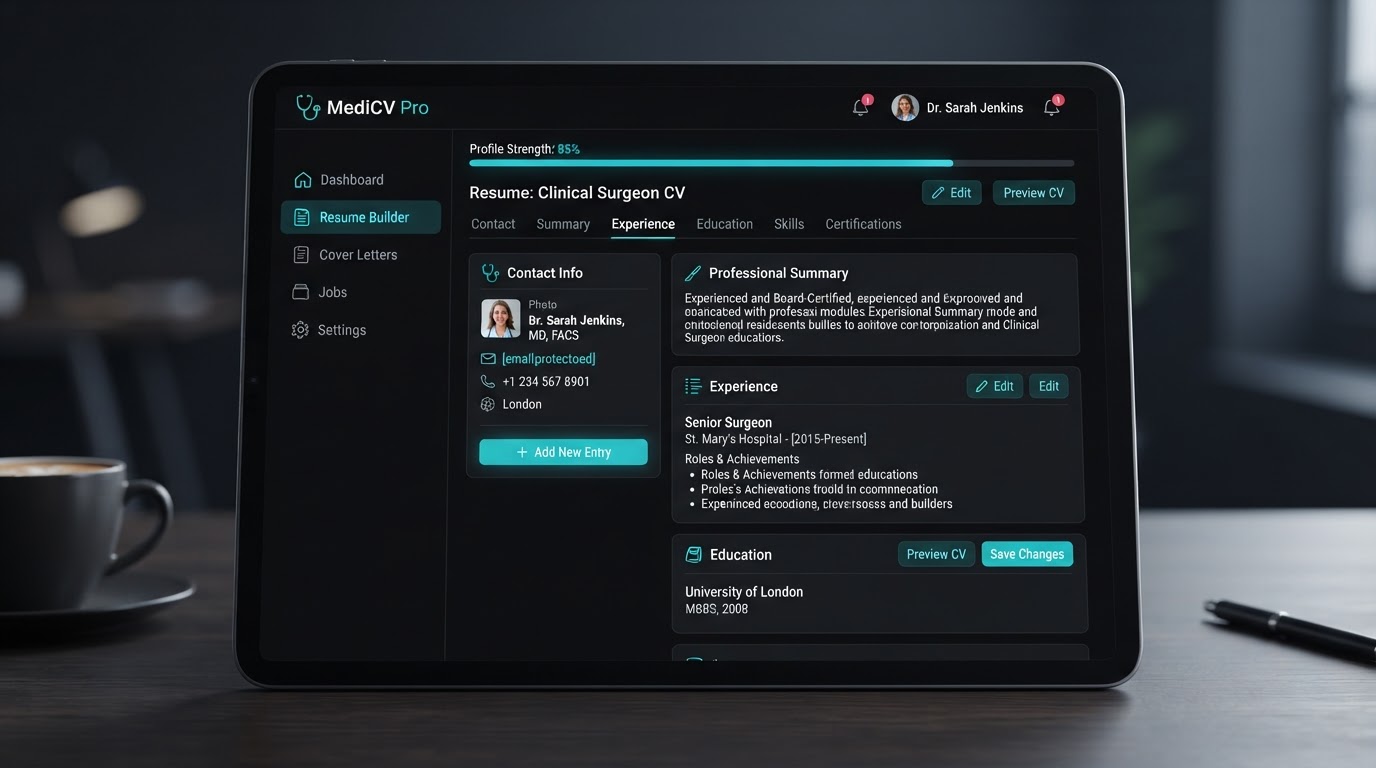1376x768 pixels.
Task: Click Preview CV in the resume title row
Action: [x=1034, y=193]
